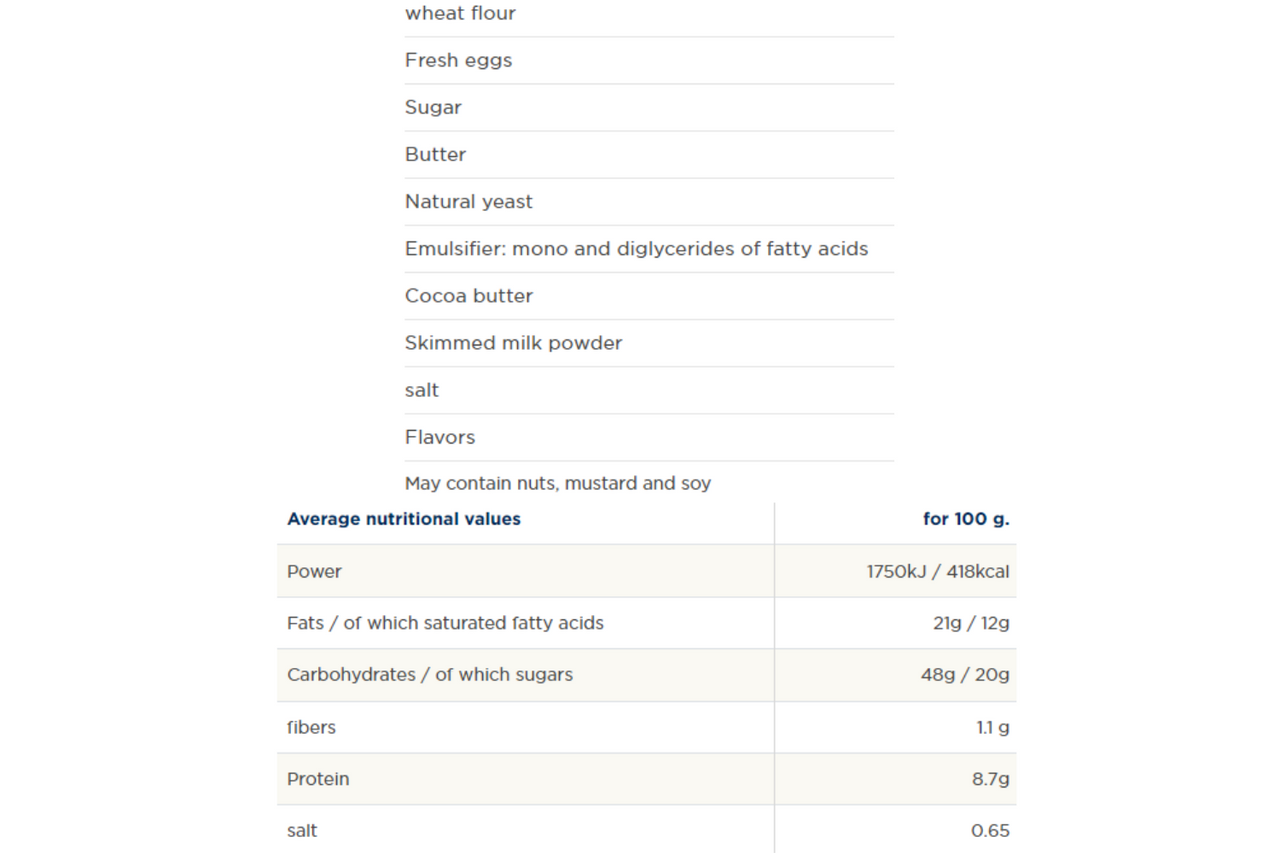The image size is (1280, 853).
Task: Select the 'for 100 g.' column header
Action: pos(966,519)
